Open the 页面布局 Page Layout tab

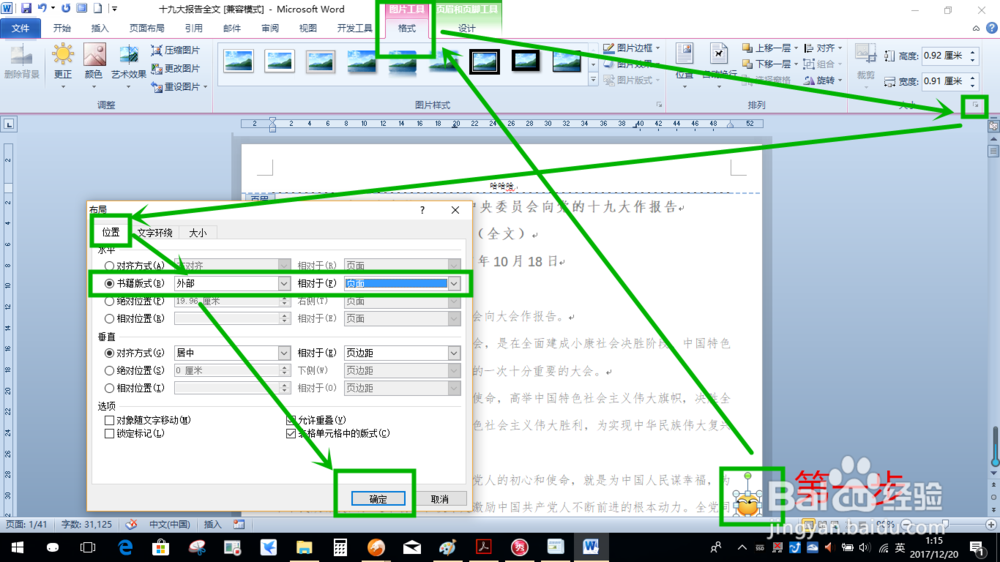pyautogui.click(x=147, y=28)
